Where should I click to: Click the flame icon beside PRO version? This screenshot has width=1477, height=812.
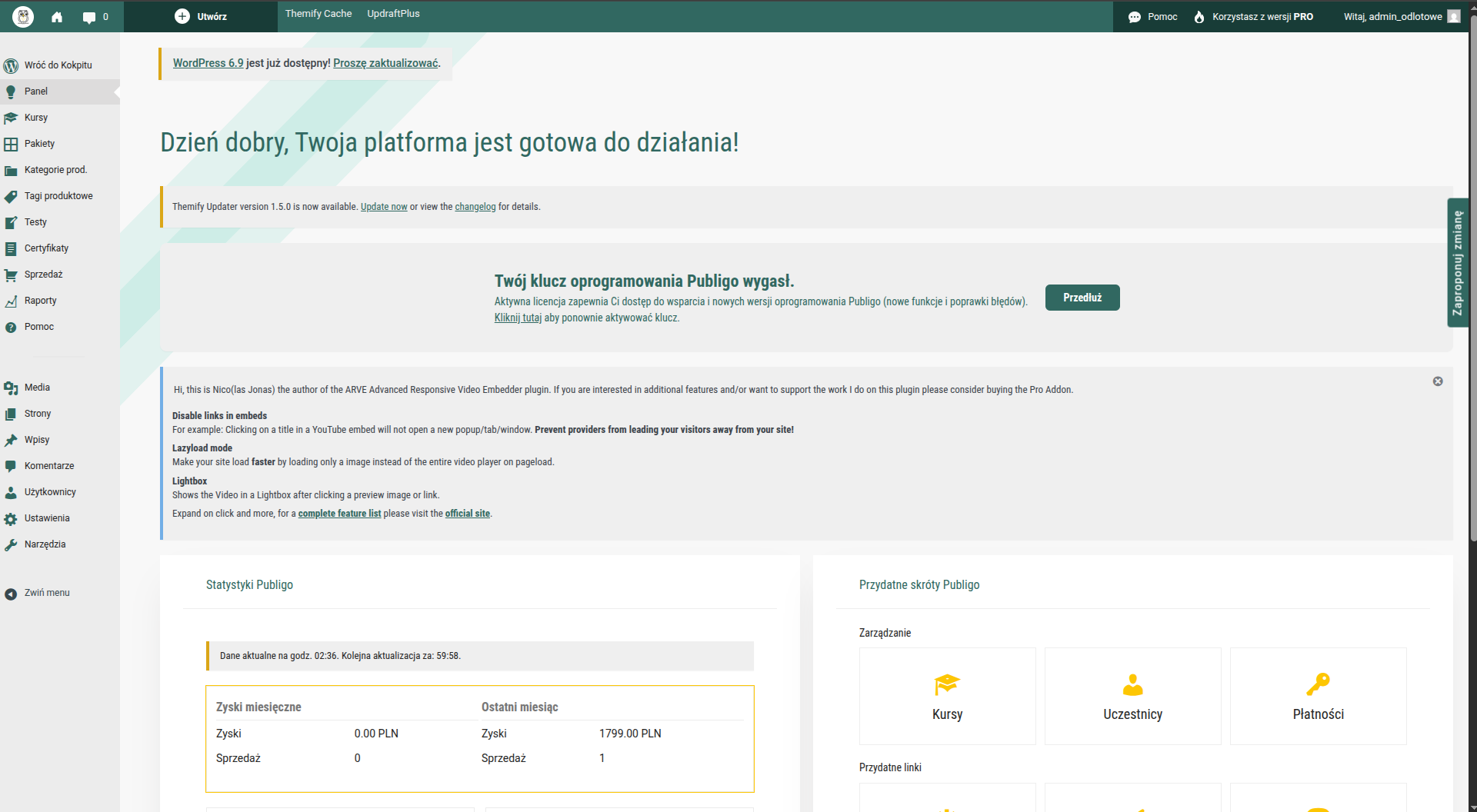1199,17
